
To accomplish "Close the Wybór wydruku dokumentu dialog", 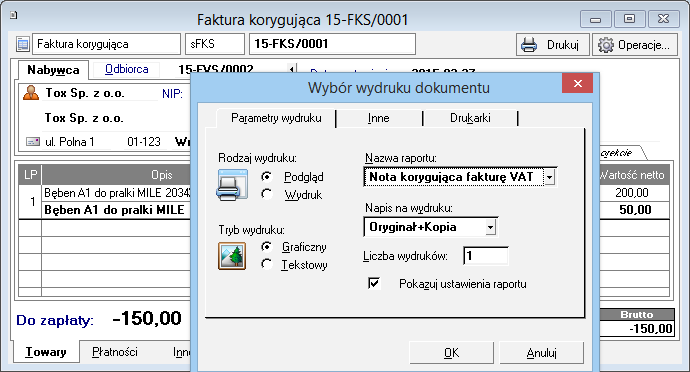I will tap(577, 83).
